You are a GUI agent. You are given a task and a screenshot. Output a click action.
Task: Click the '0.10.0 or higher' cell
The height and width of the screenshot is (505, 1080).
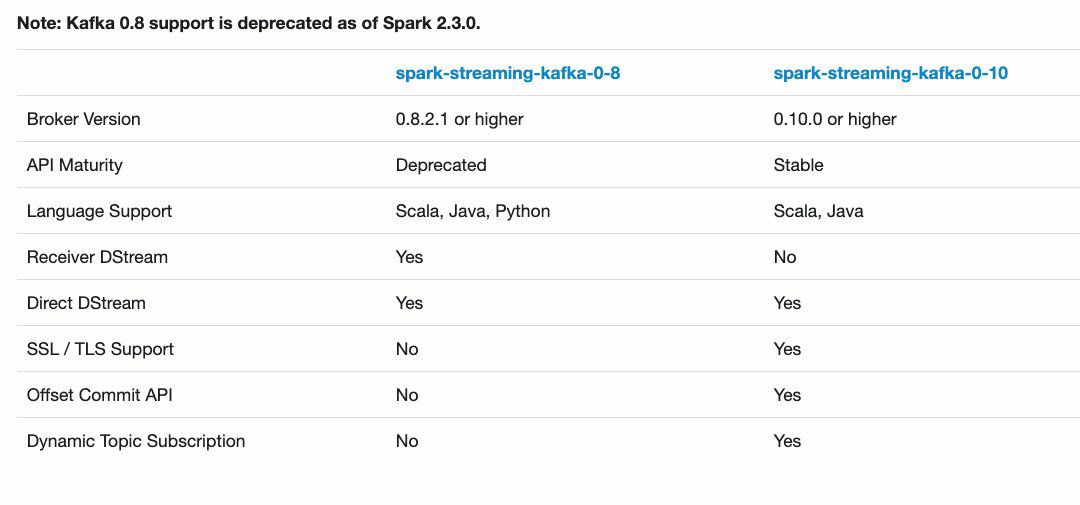(835, 119)
